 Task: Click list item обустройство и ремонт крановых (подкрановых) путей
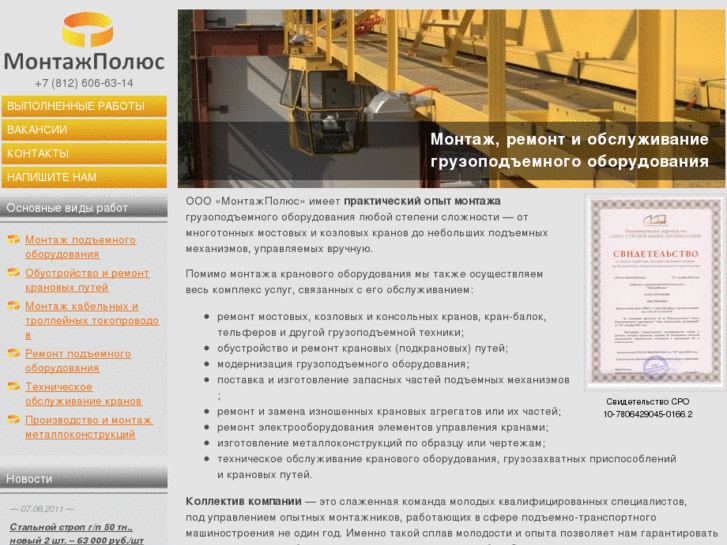[363, 348]
